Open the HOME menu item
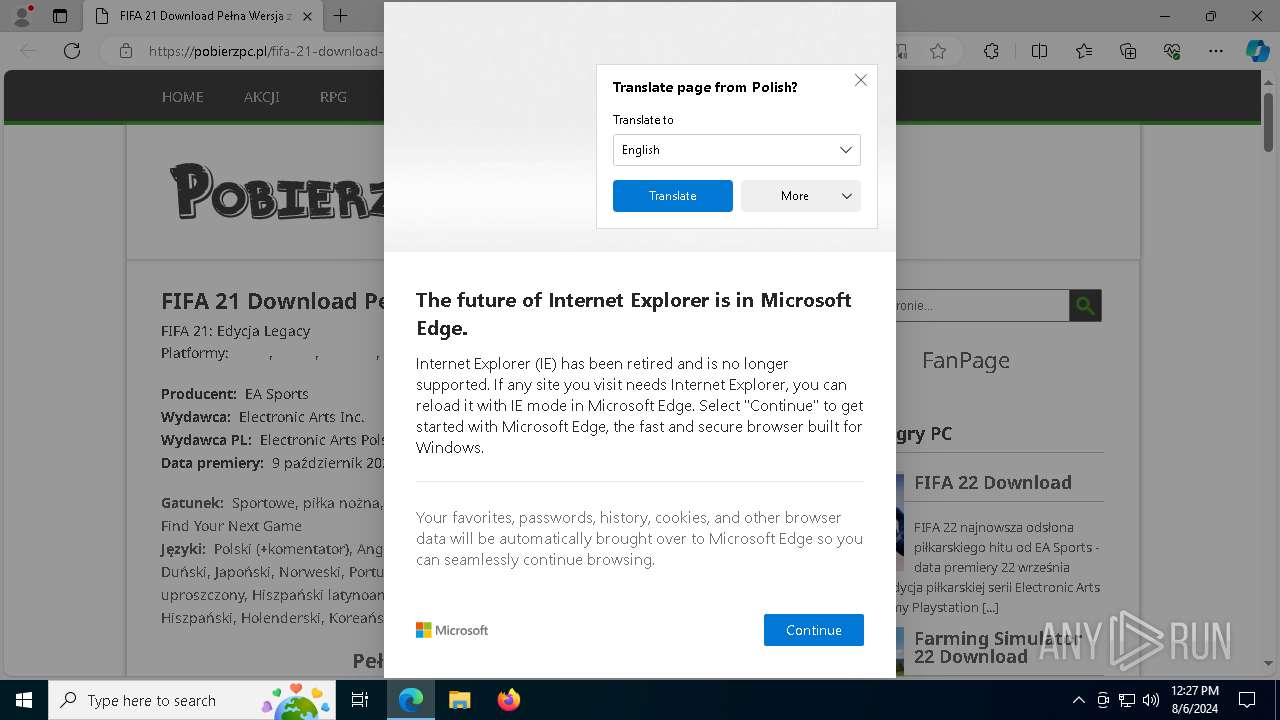This screenshot has height=720, width=1280. point(183,97)
